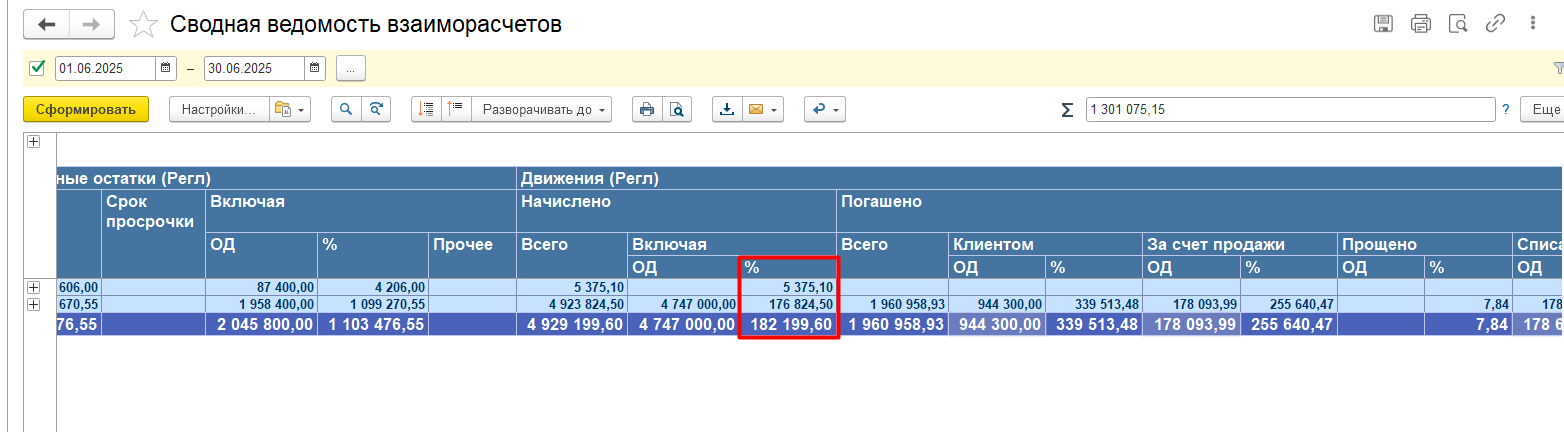Screen dimensions: 1564x432
Task: Select cell with value 176 824,50
Action: [788, 304]
